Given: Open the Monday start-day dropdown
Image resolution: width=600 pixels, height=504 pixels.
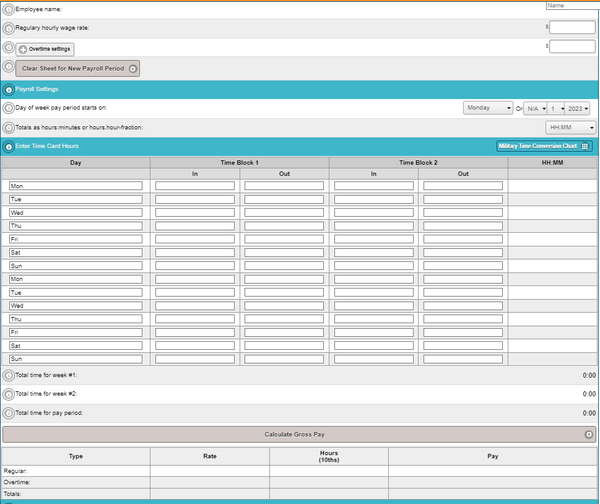Looking at the screenshot, I should coord(488,108).
